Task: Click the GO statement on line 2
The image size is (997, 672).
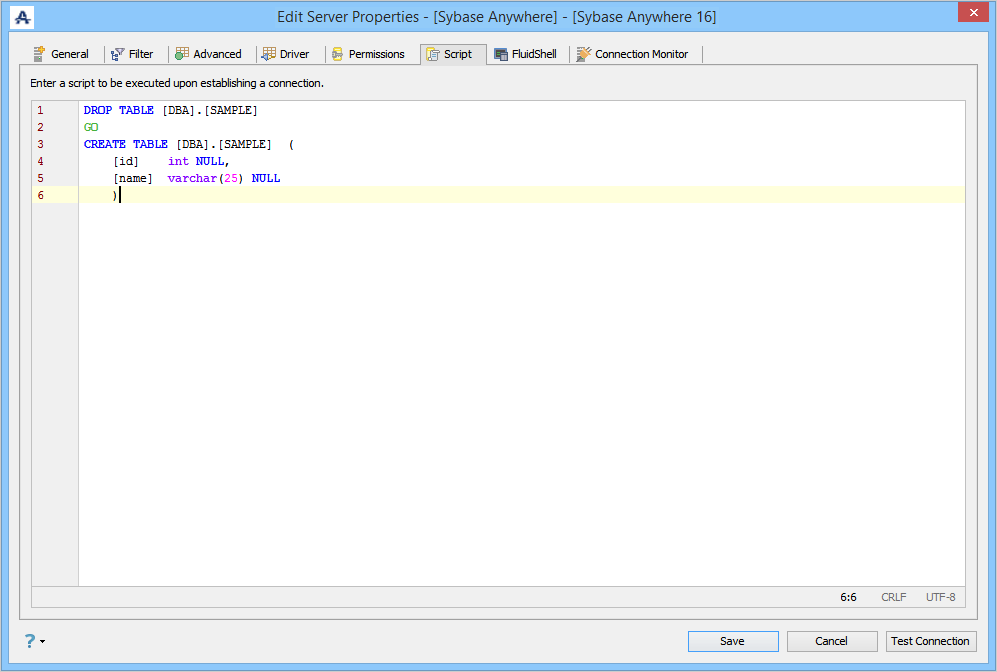Action: pos(91,127)
